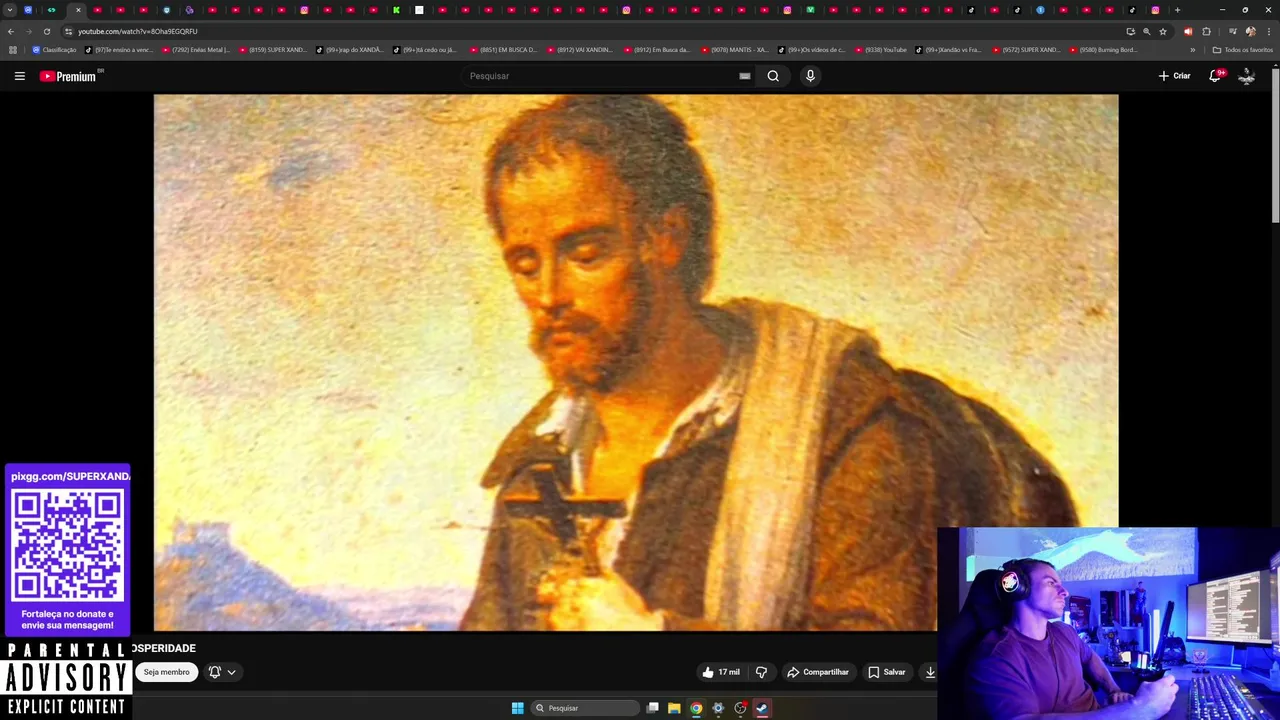Screen dimensions: 1280x720
Task: Go forward in browser history
Action: [x=29, y=31]
